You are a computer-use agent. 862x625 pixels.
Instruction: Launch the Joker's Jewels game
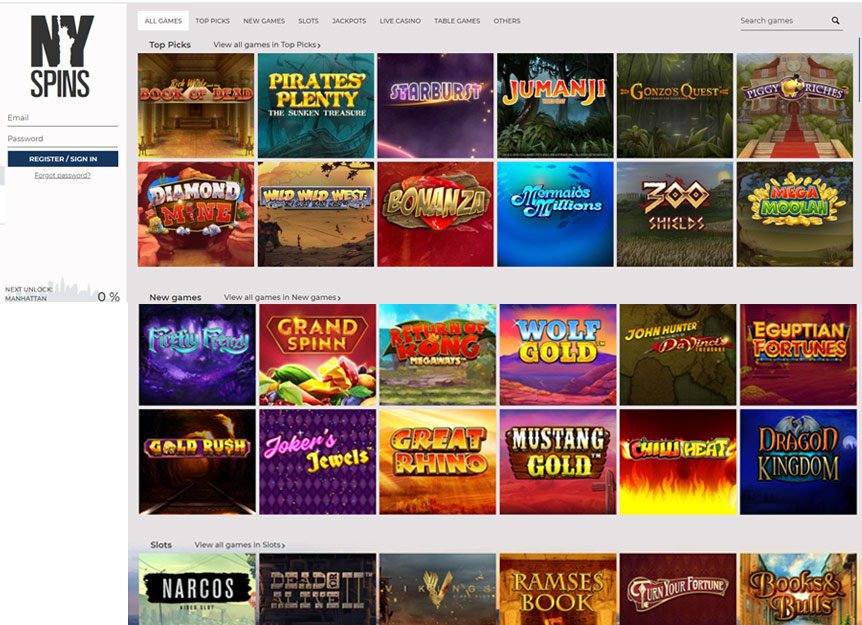pyautogui.click(x=318, y=462)
